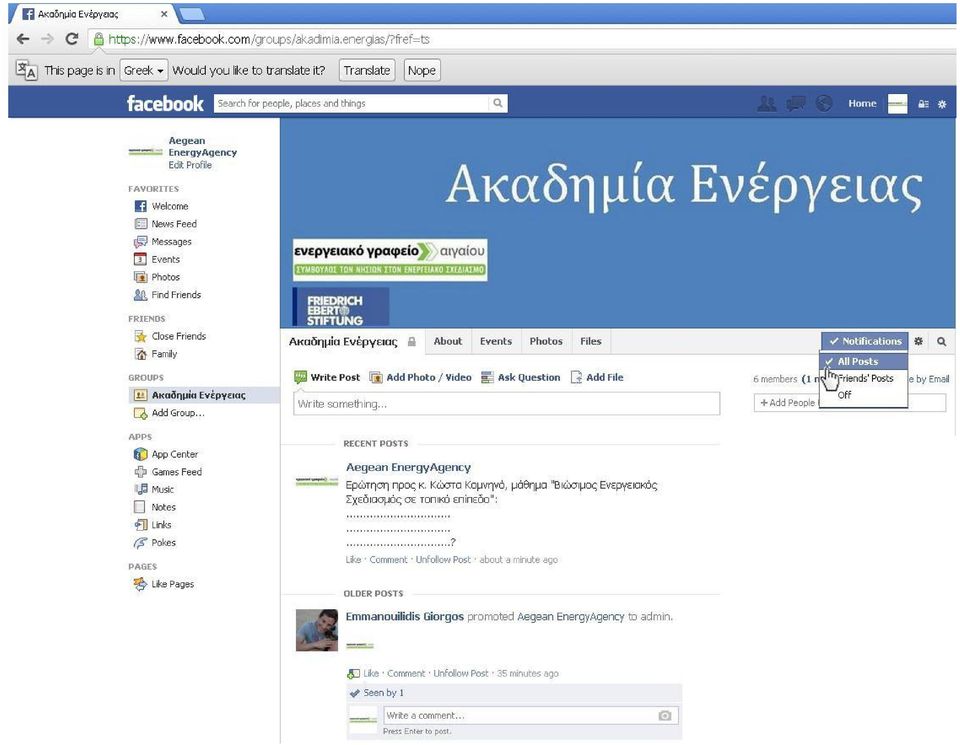960x745 pixels.
Task: Switch to the About tab
Action: click(x=448, y=342)
